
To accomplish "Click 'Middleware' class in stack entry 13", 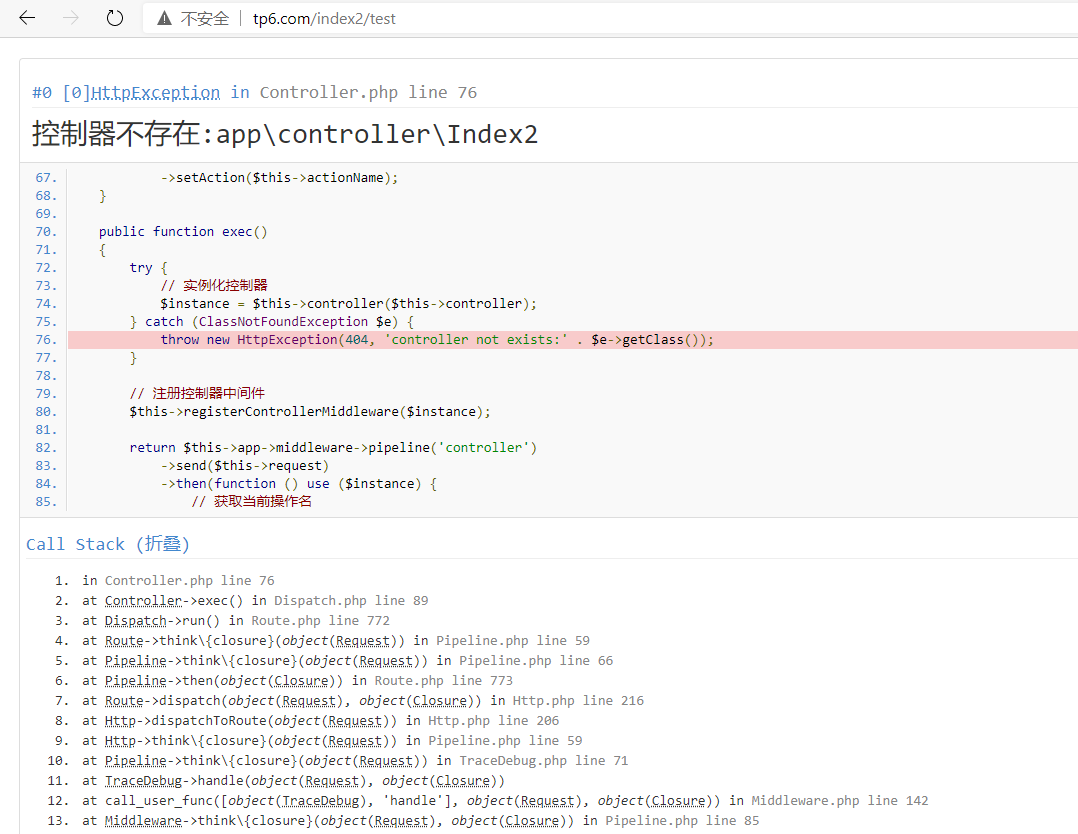I will coord(143,820).
